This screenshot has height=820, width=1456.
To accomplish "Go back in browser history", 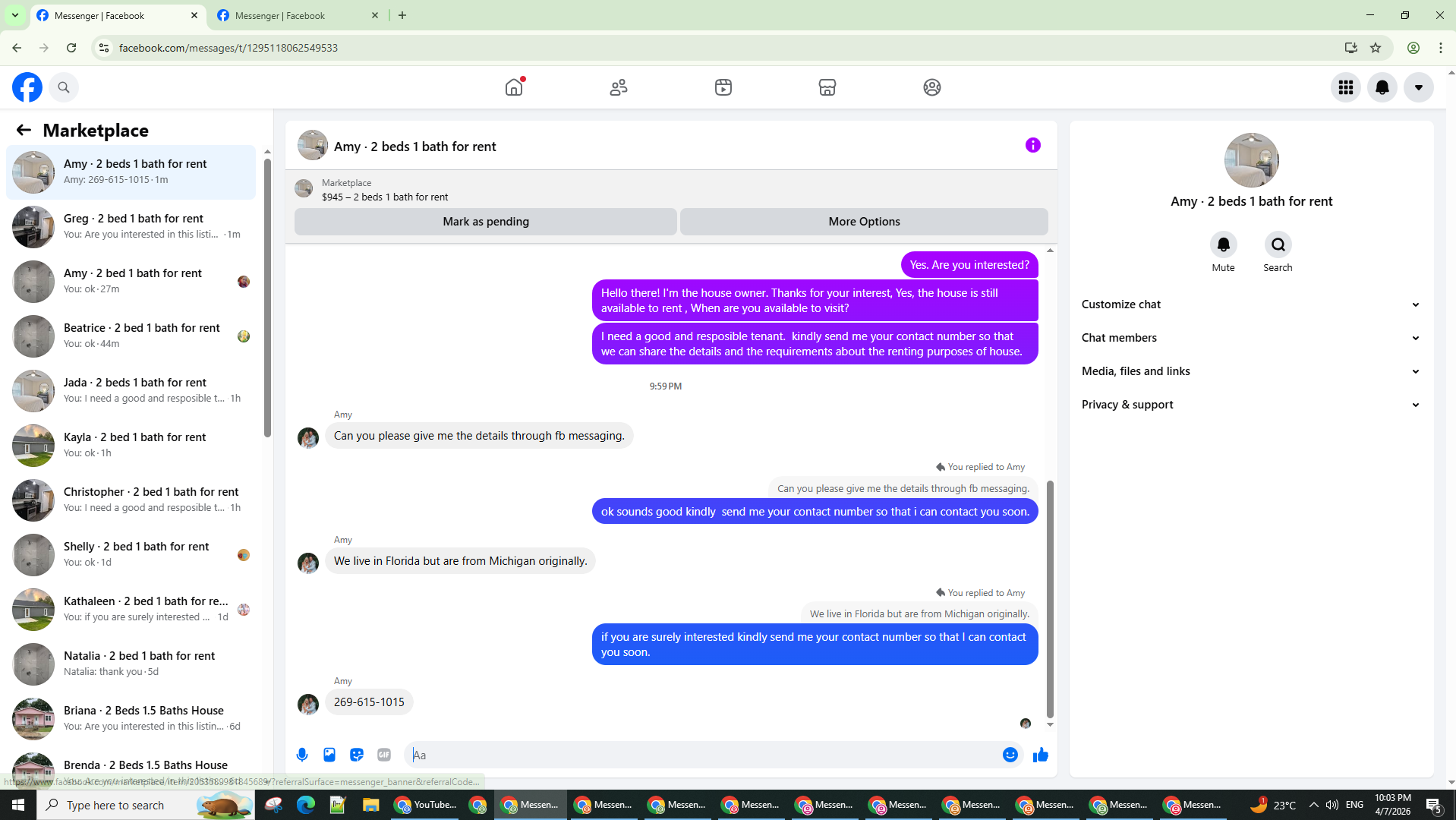I will tap(17, 48).
